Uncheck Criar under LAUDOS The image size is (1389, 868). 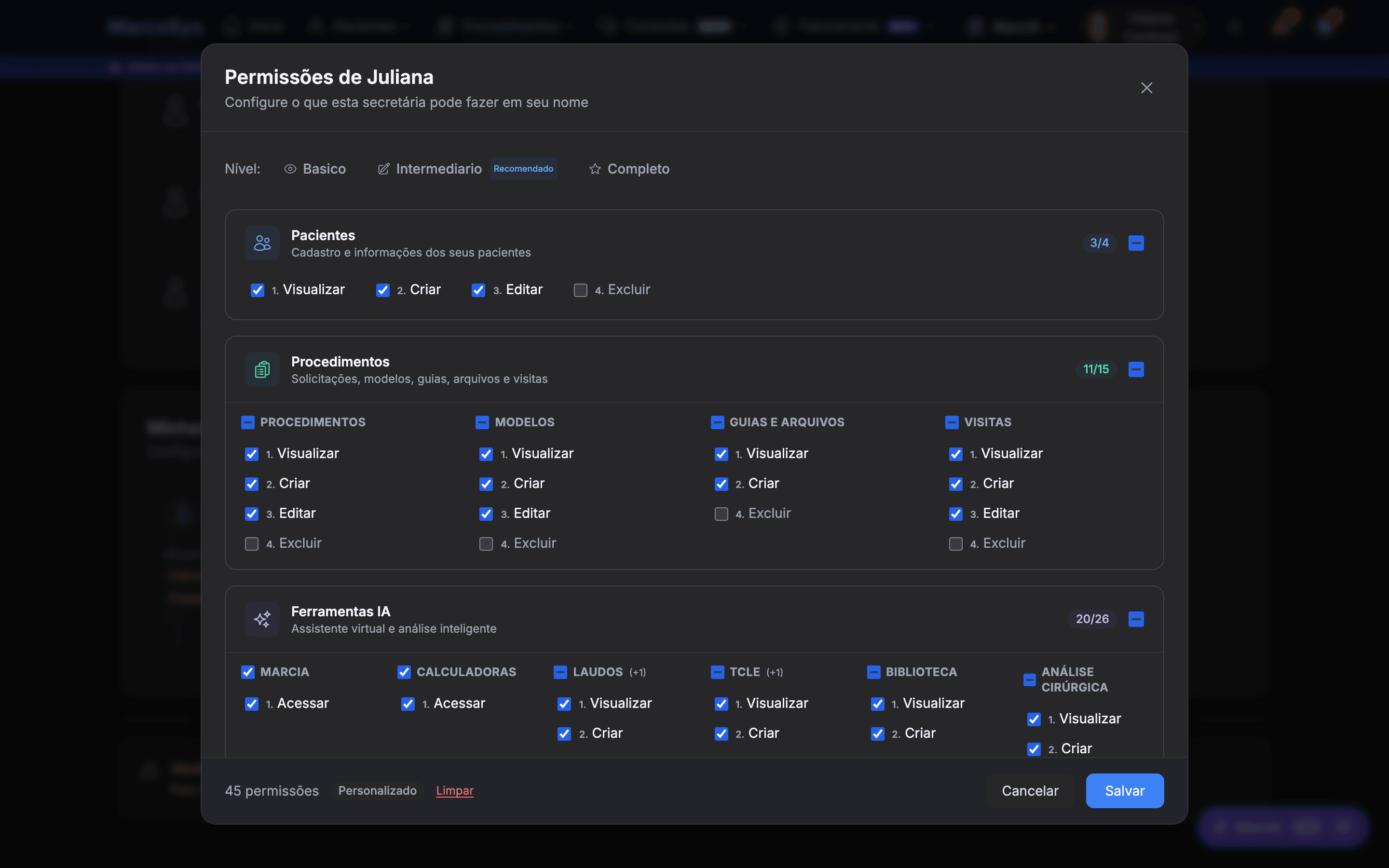(x=564, y=733)
